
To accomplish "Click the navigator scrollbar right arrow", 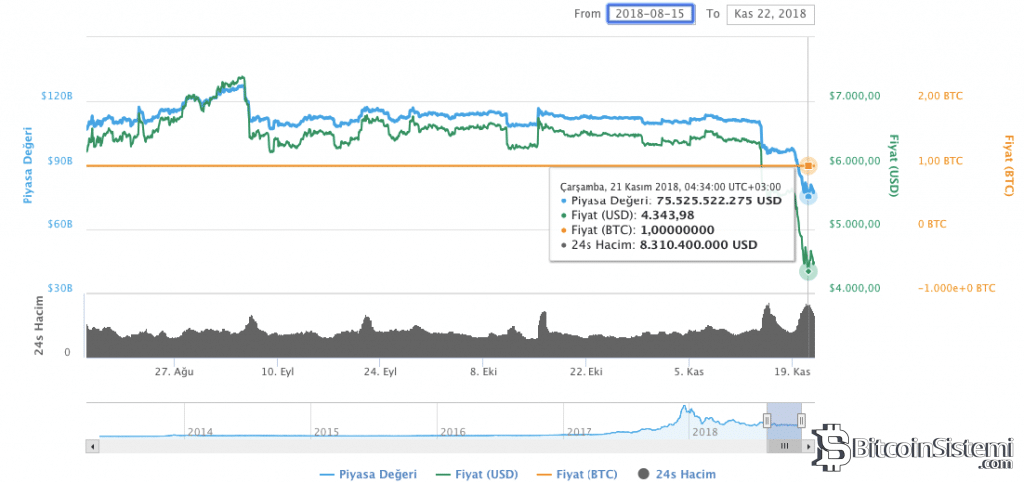I will click(x=809, y=445).
